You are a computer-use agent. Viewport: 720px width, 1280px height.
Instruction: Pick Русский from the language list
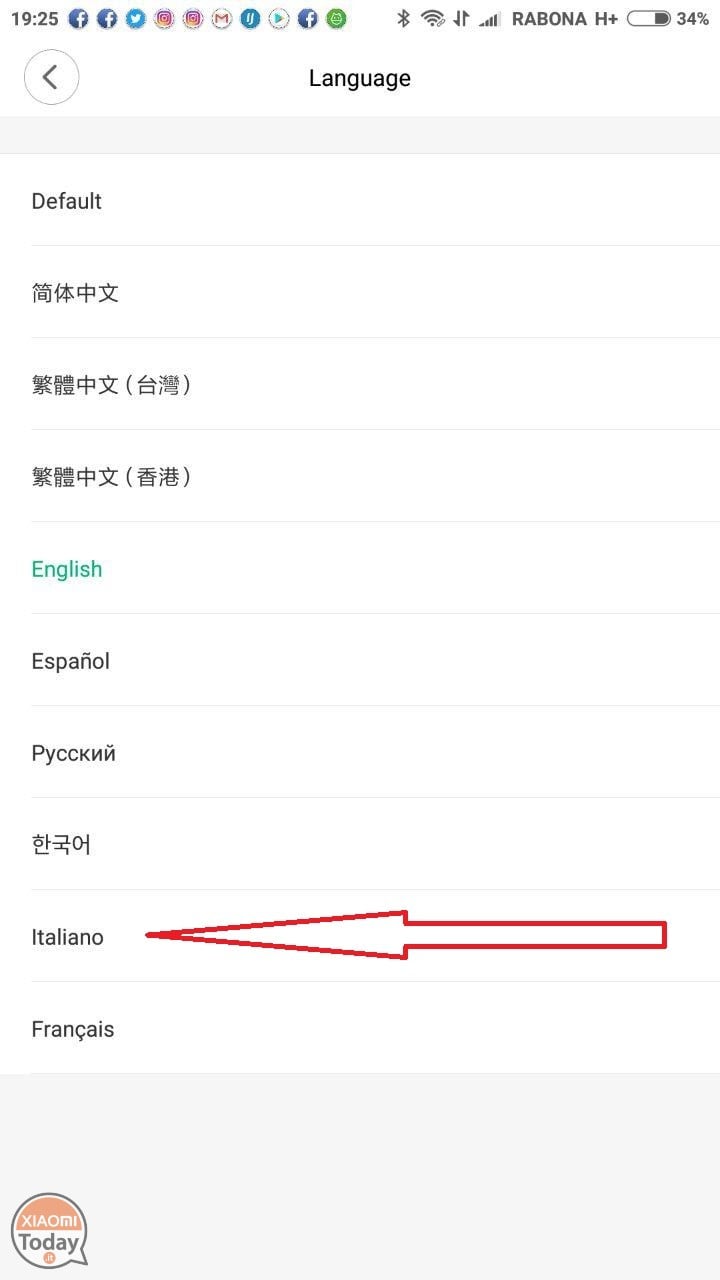pyautogui.click(x=360, y=752)
